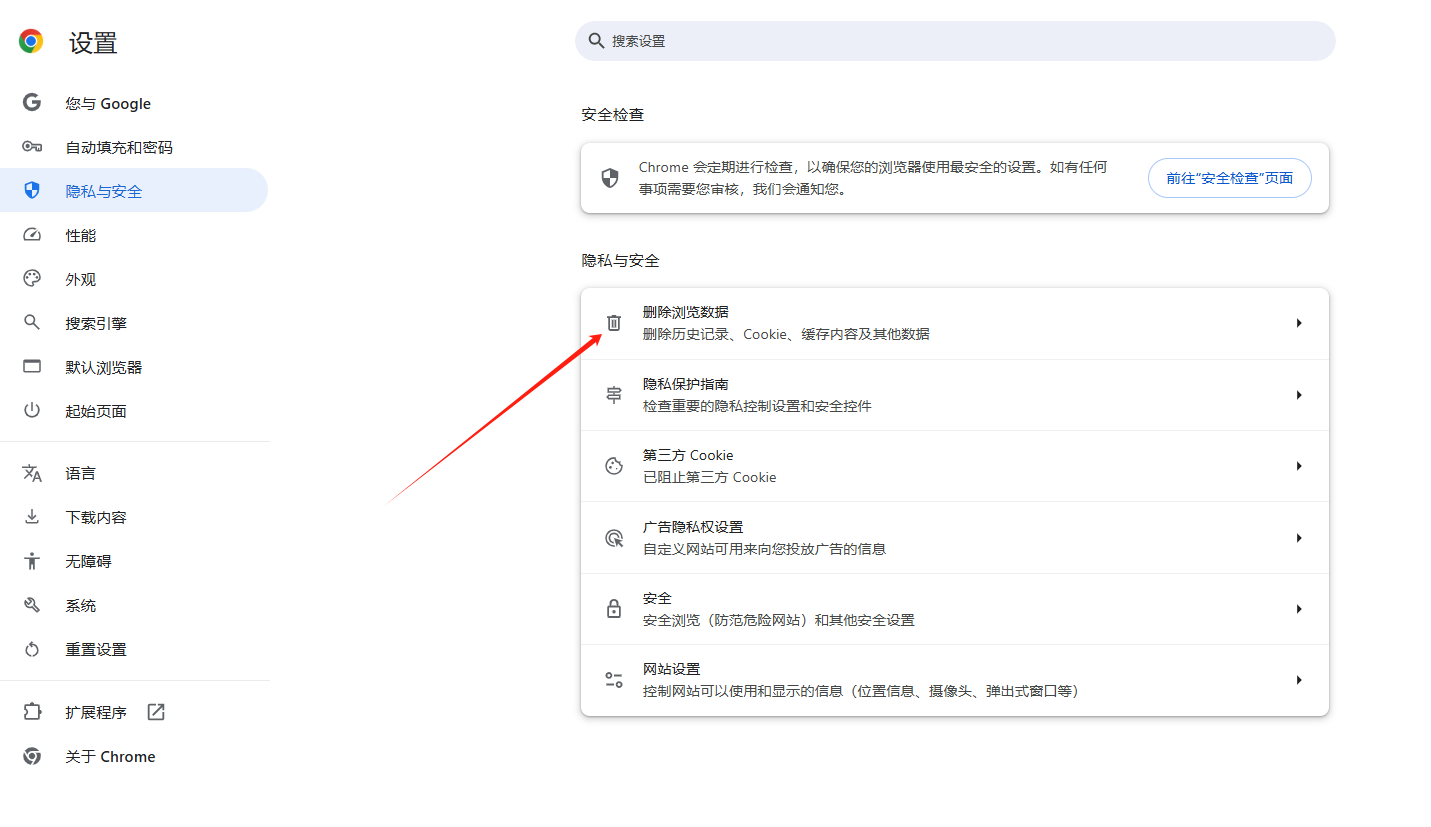Screen dimensions: 1431x827
Task: Click the accessibility person icon for 无障碍
Action: click(x=32, y=561)
